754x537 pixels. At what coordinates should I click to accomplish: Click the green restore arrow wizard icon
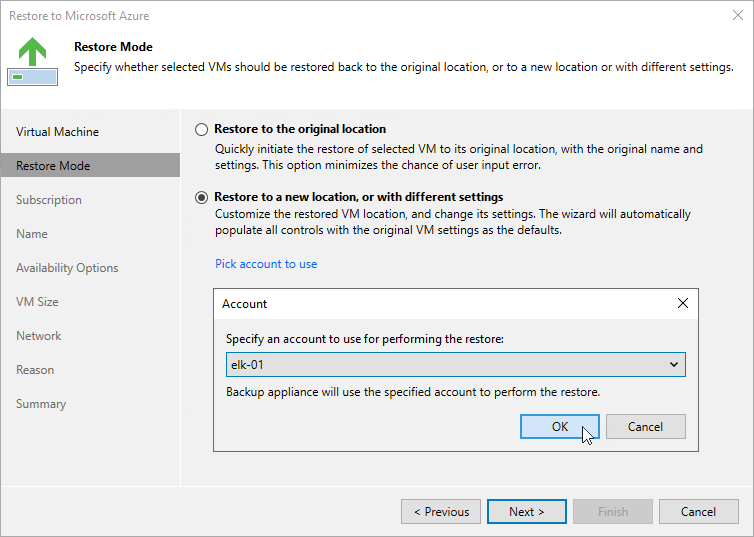point(33,61)
